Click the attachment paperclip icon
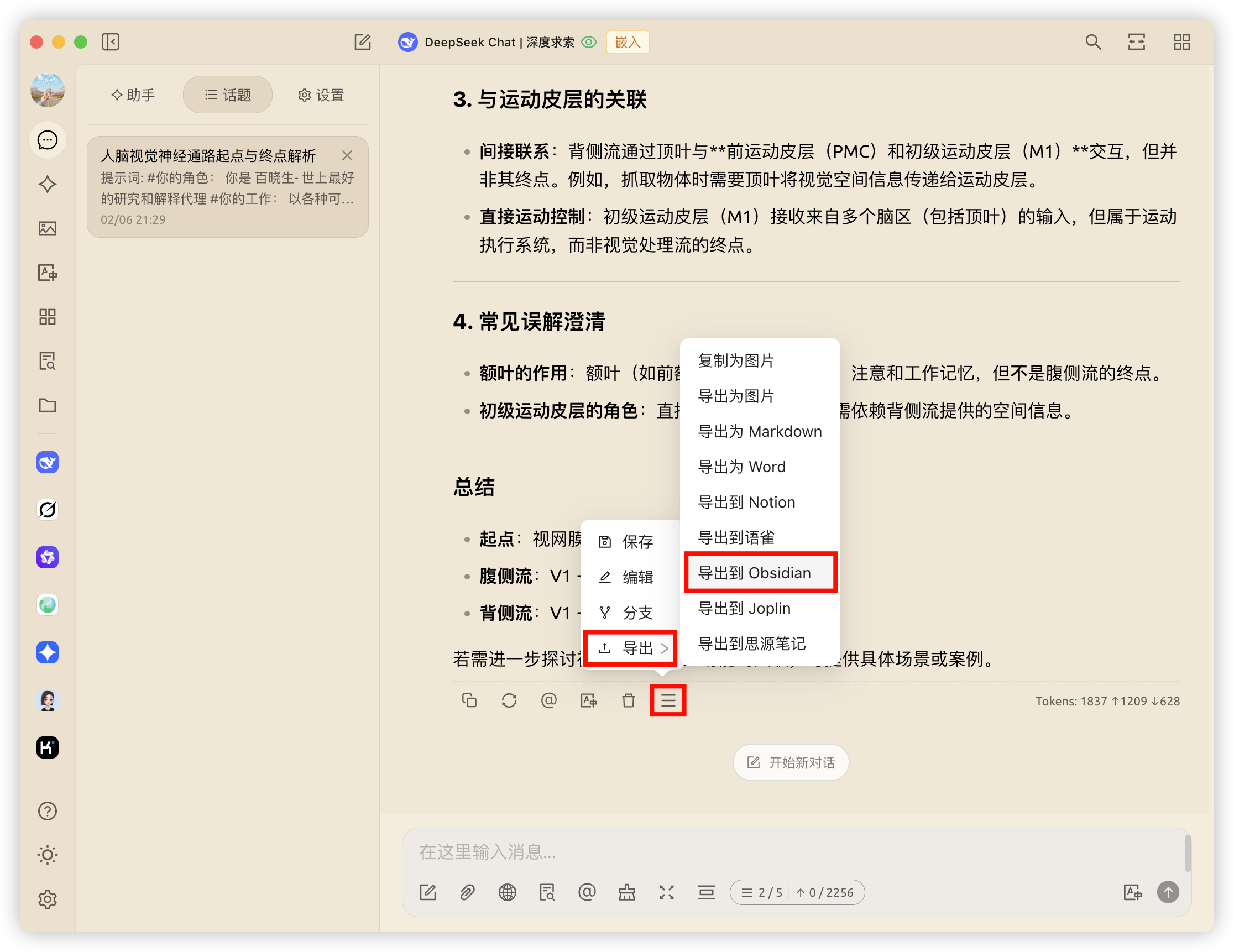The width and height of the screenshot is (1234, 952). [467, 892]
